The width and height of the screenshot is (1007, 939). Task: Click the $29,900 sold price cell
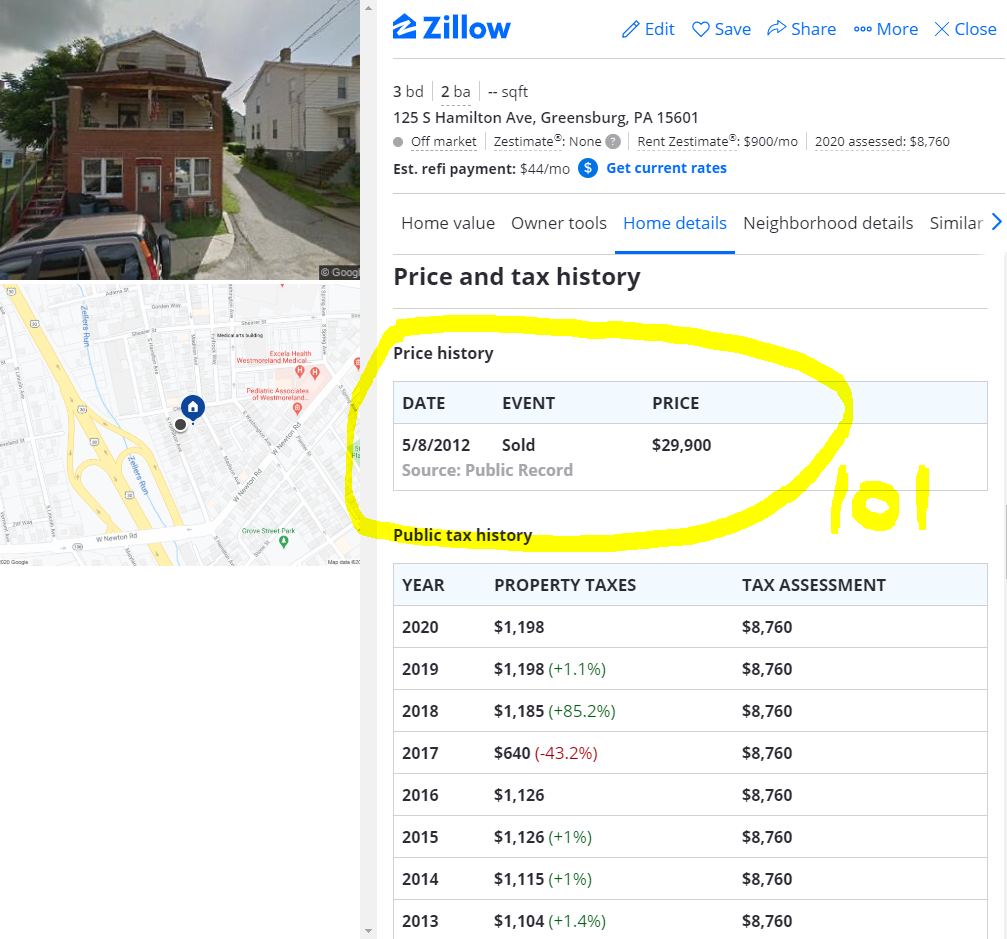click(681, 445)
